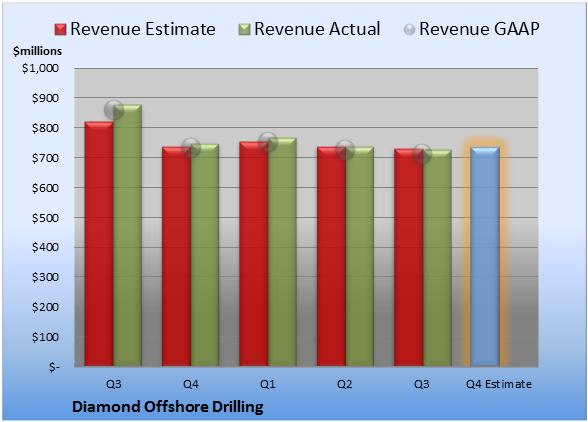
Task: Select the 'Q4 Estimate' axis label
Action: coord(499,384)
